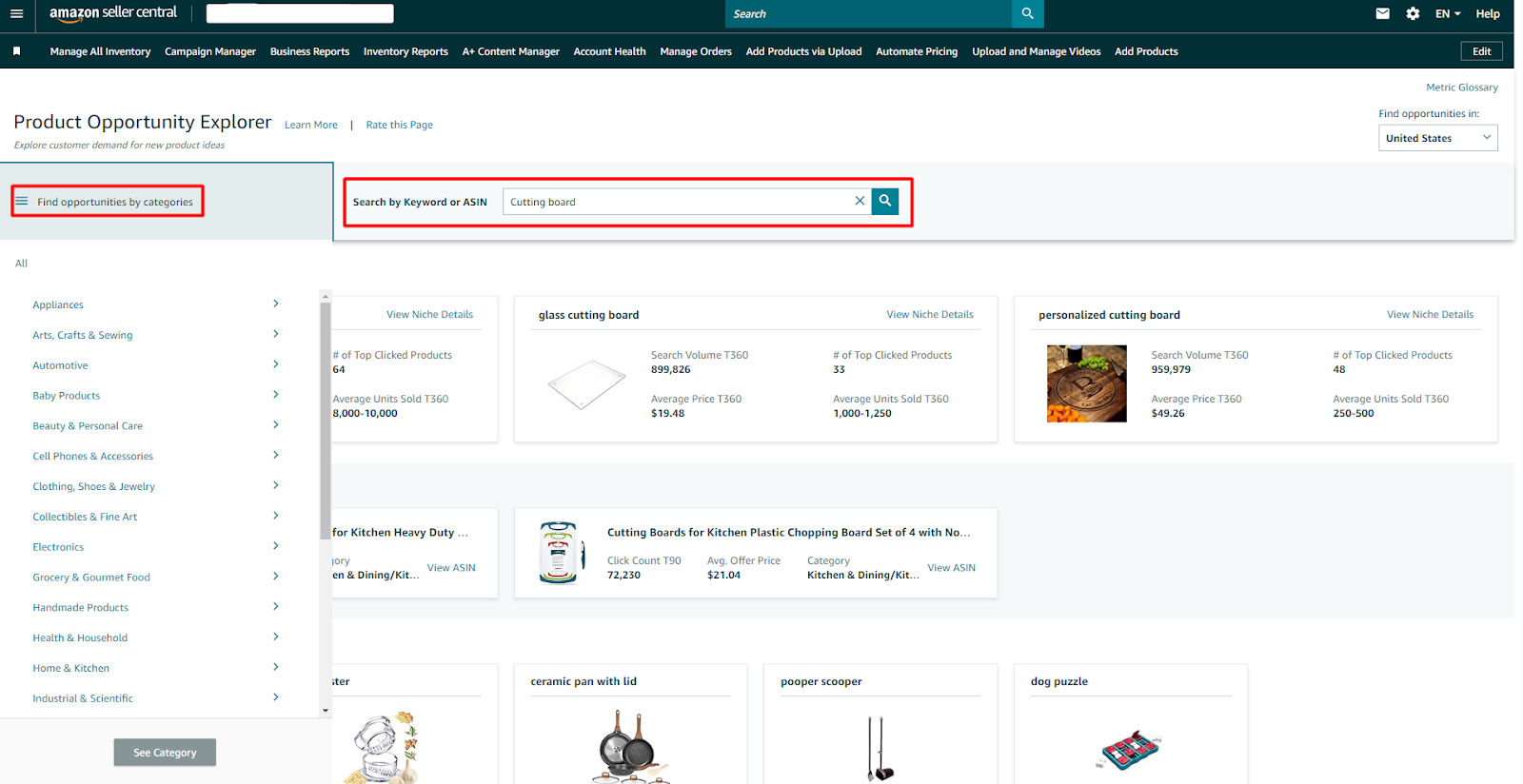Open Upload and Manage Videos
This screenshot has width=1523, height=784.
click(x=1037, y=51)
